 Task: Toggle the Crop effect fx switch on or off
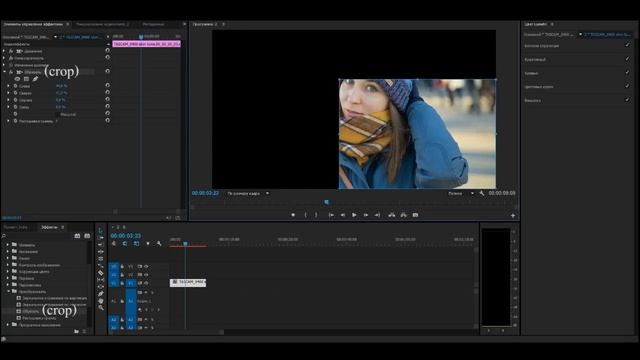pos(11,72)
